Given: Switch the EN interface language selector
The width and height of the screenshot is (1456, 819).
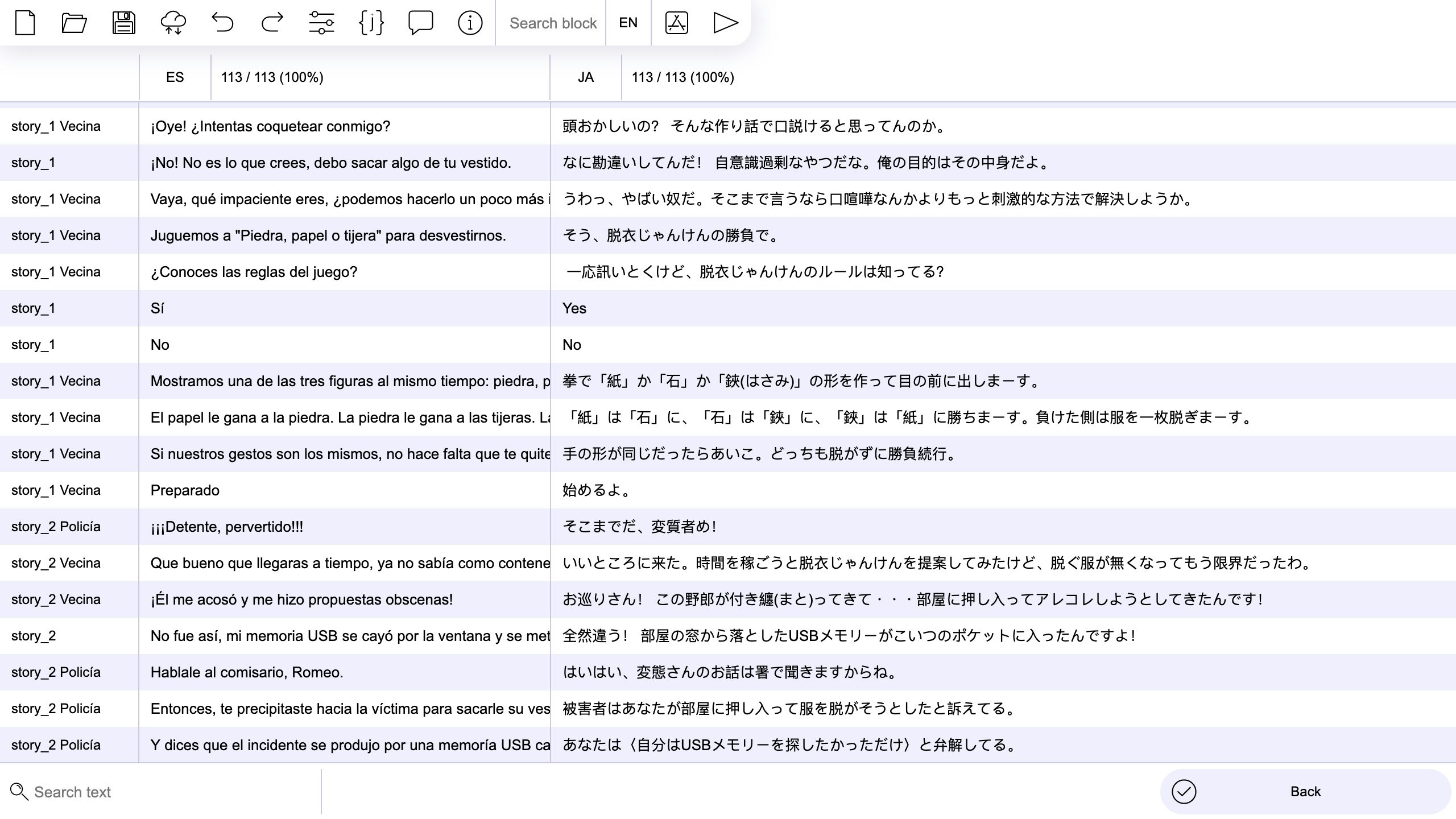Looking at the screenshot, I should point(628,23).
